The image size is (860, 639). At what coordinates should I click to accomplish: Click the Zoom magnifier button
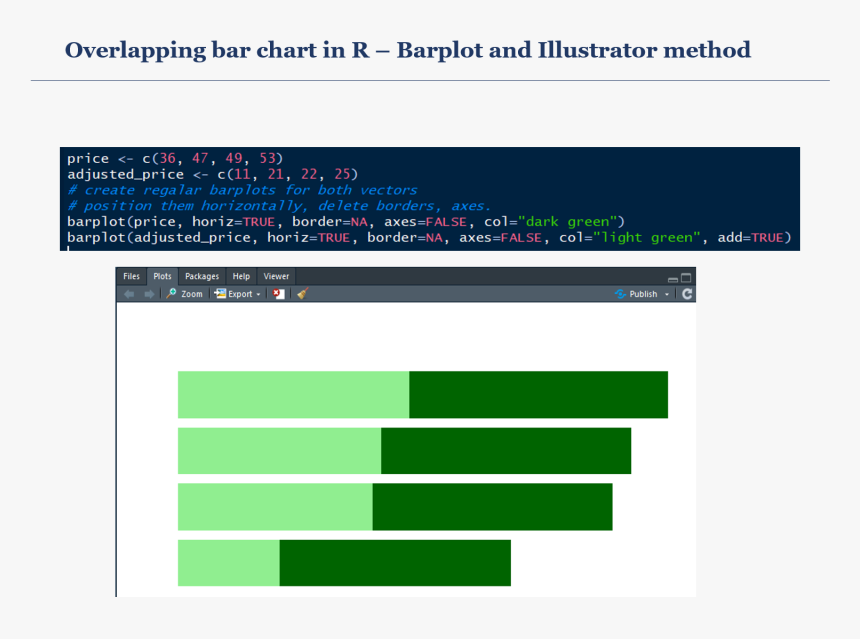coord(184,294)
